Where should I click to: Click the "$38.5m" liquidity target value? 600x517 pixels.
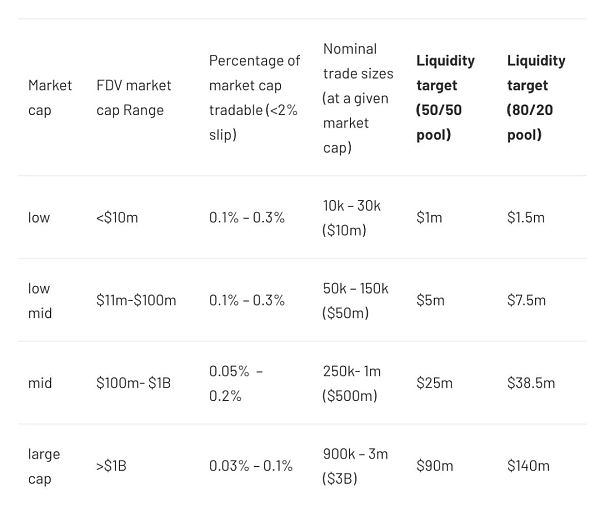click(531, 382)
